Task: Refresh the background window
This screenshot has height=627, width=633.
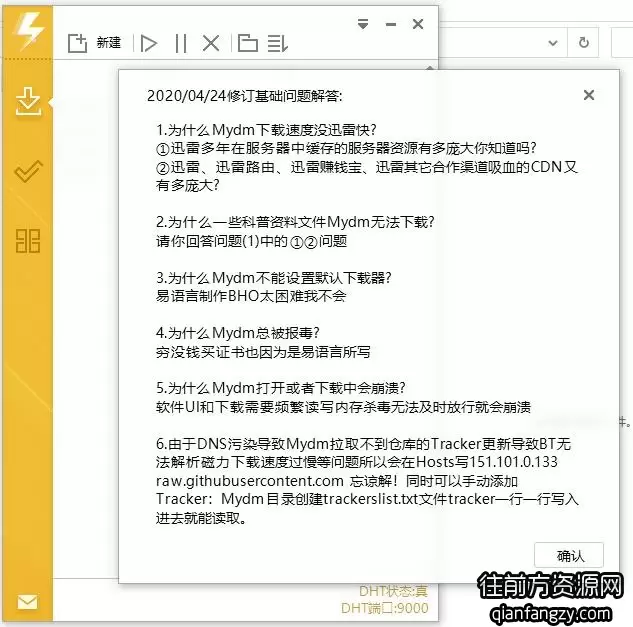Action: click(x=584, y=42)
